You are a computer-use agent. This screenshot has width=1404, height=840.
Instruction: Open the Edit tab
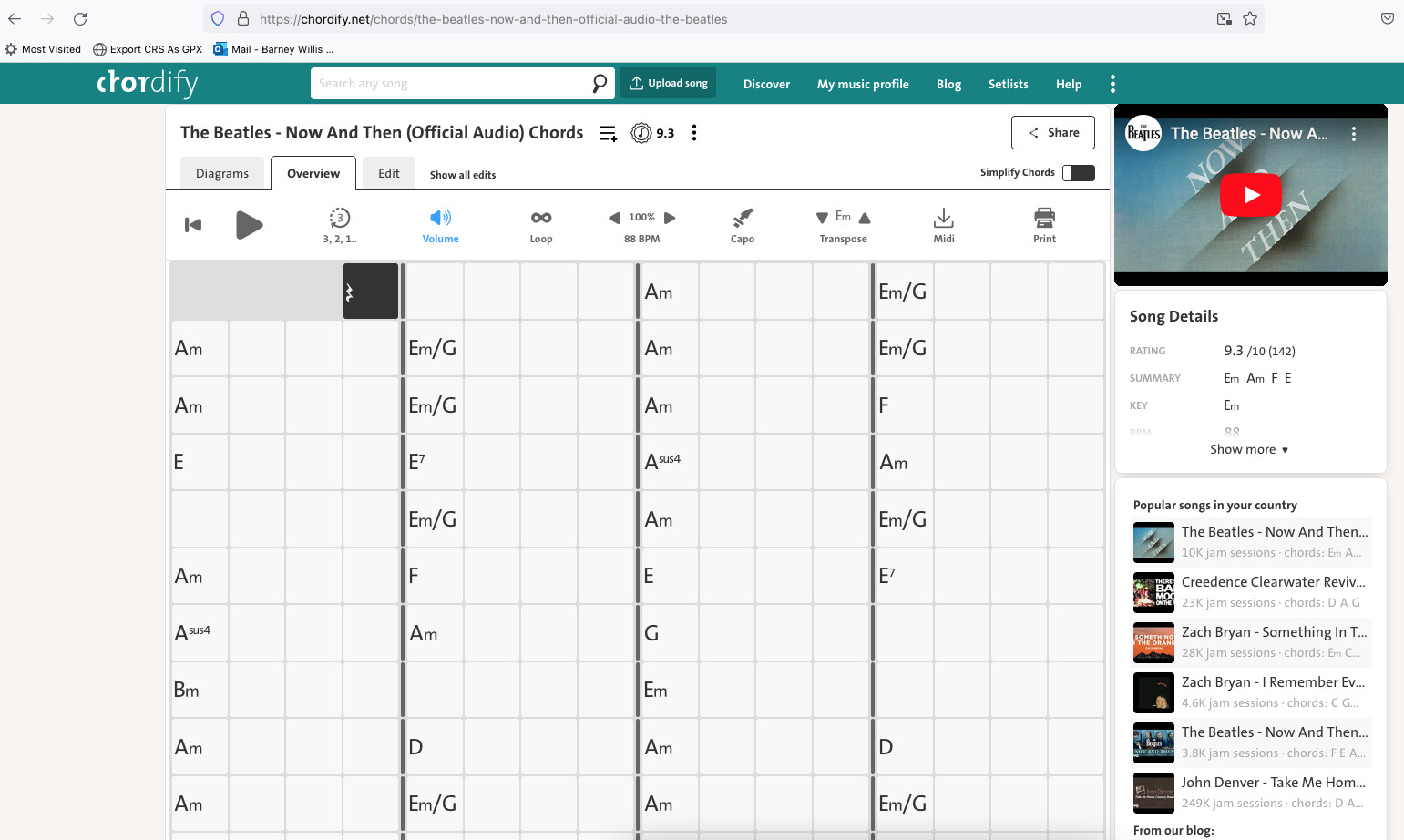(x=389, y=173)
